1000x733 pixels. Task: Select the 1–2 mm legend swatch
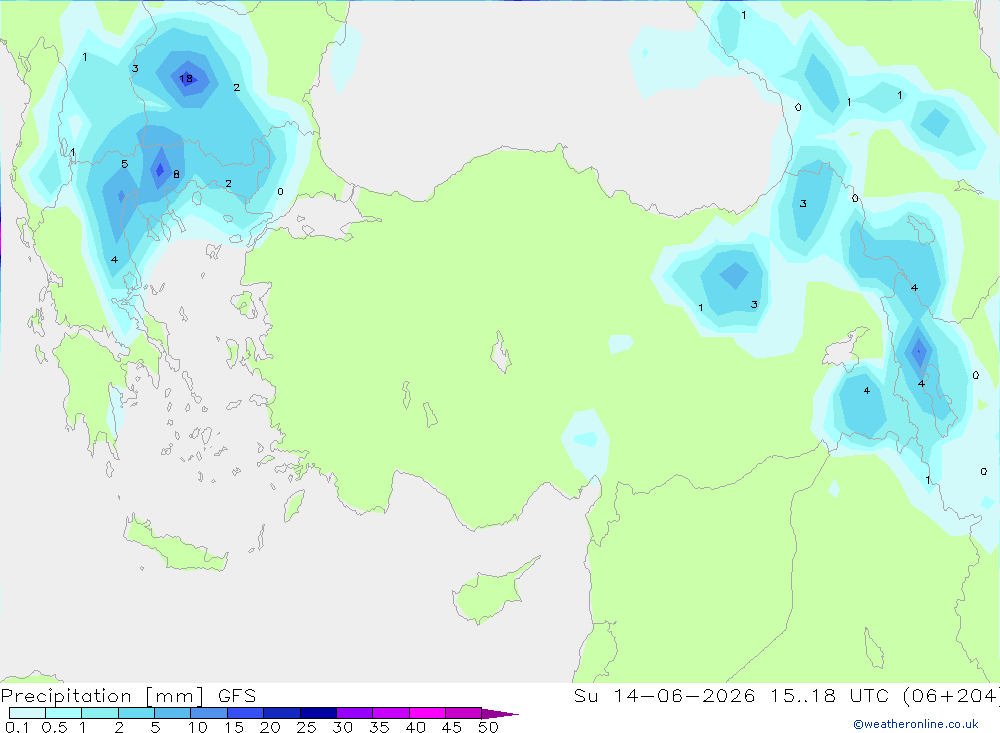tap(99, 713)
